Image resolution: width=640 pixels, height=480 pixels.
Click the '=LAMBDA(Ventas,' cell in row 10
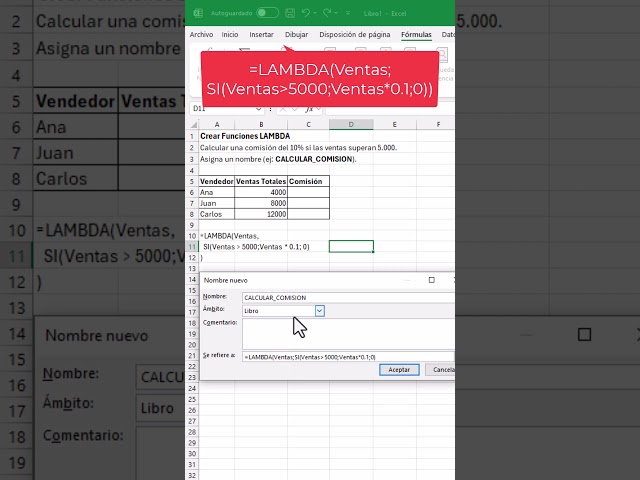(229, 236)
